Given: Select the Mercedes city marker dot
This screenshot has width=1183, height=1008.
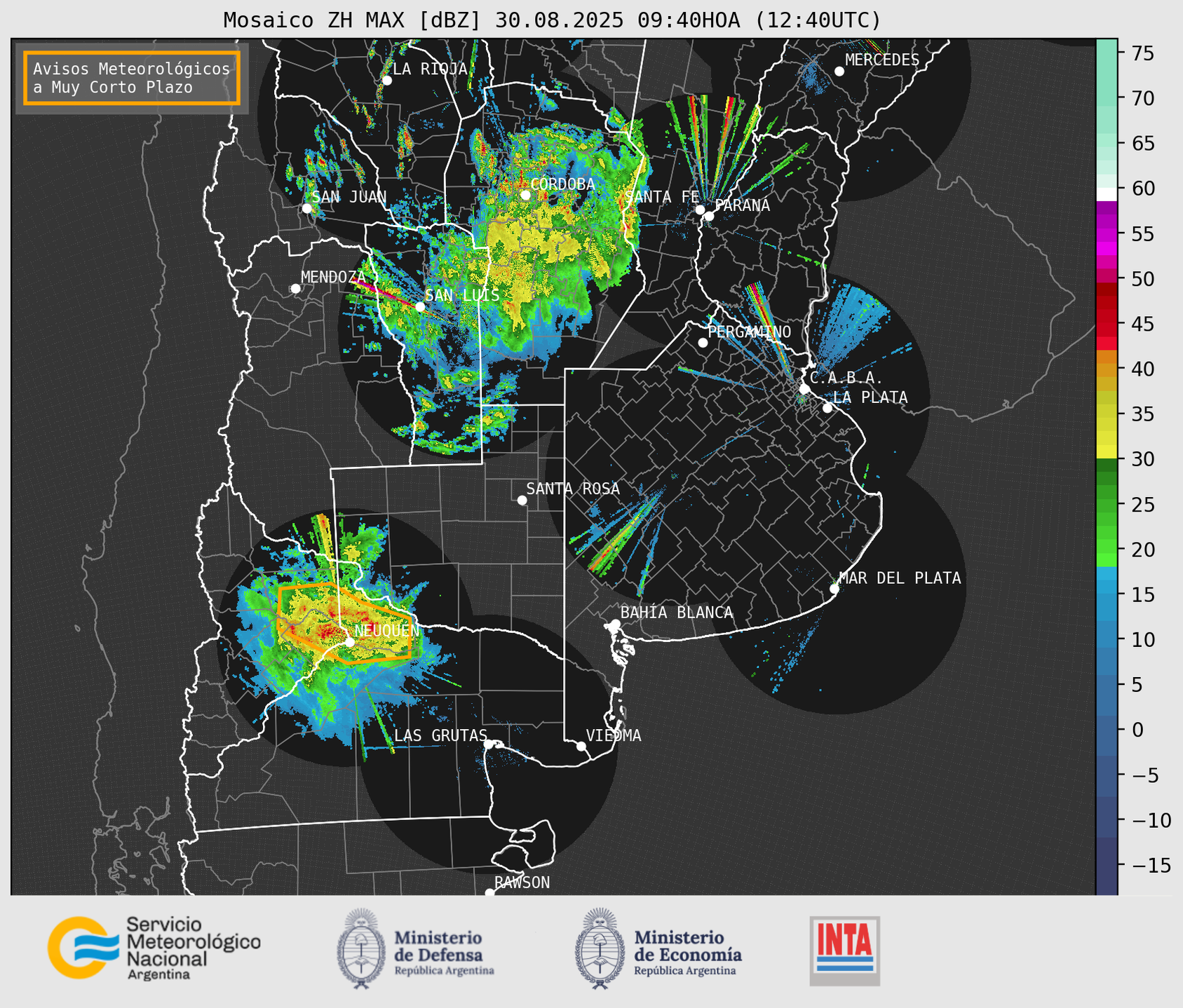Looking at the screenshot, I should pos(839,71).
